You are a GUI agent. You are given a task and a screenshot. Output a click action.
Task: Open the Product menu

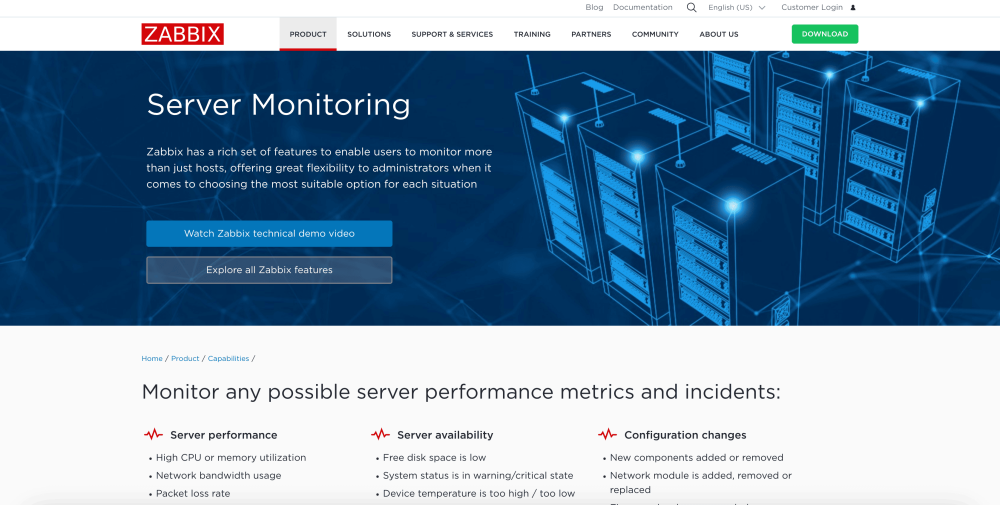click(x=308, y=34)
